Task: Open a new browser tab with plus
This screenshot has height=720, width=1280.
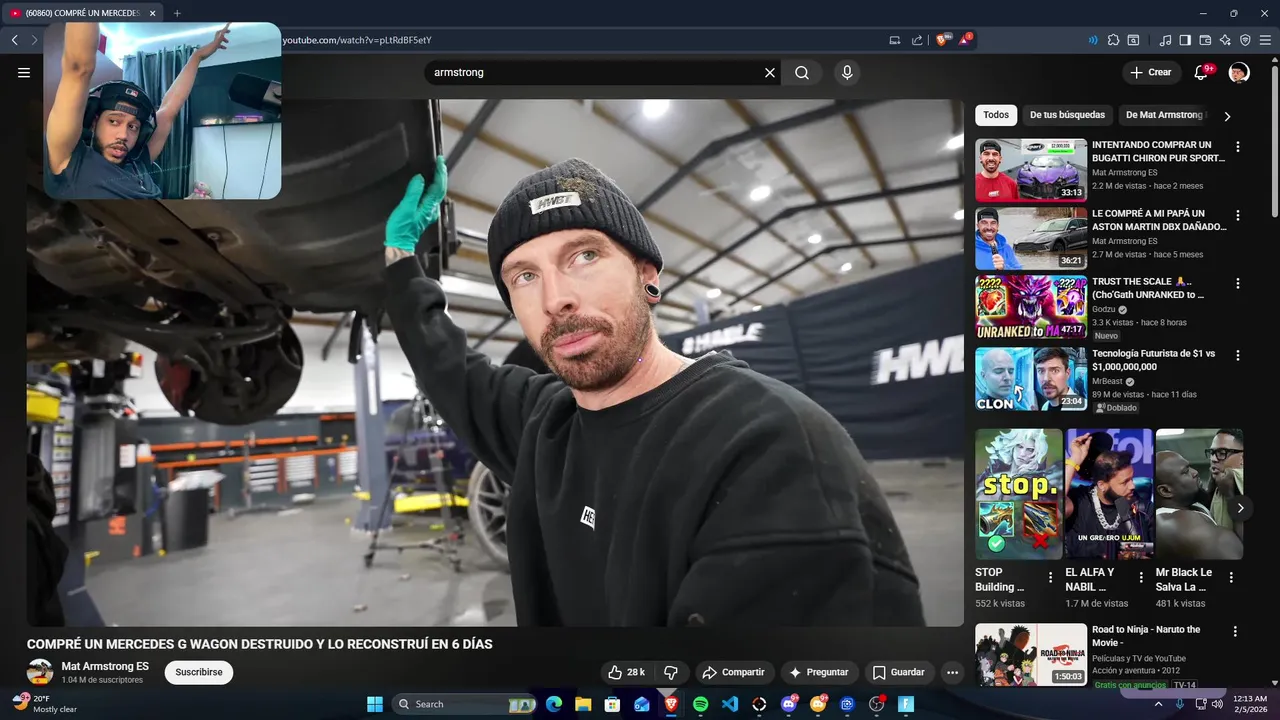Action: pos(177,13)
